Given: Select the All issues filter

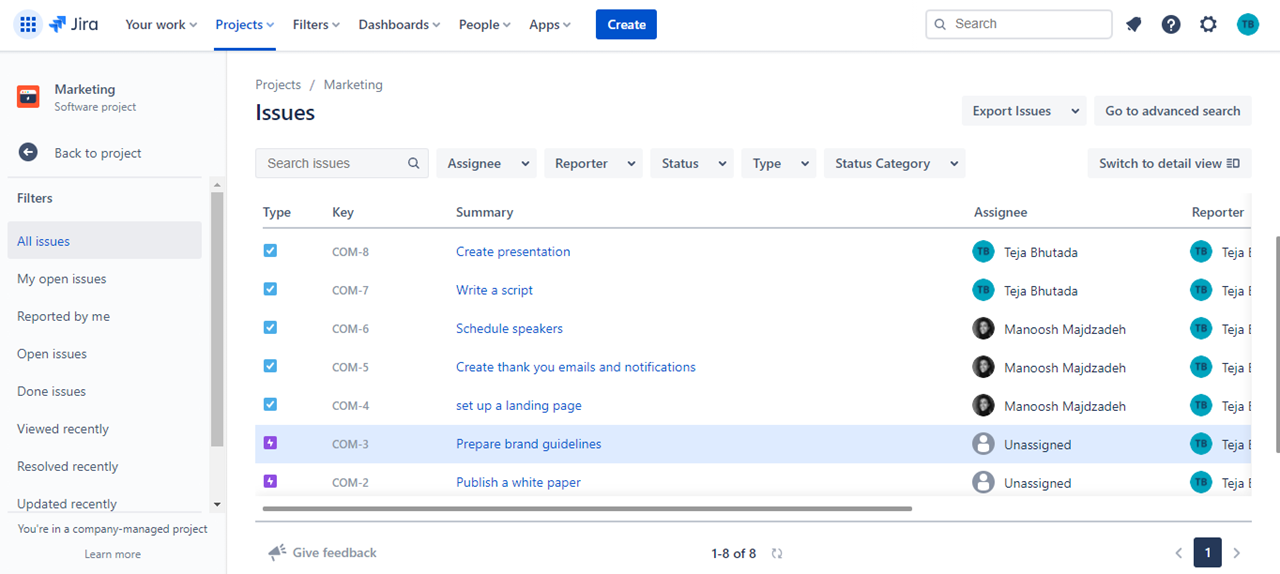Looking at the screenshot, I should 105,241.
